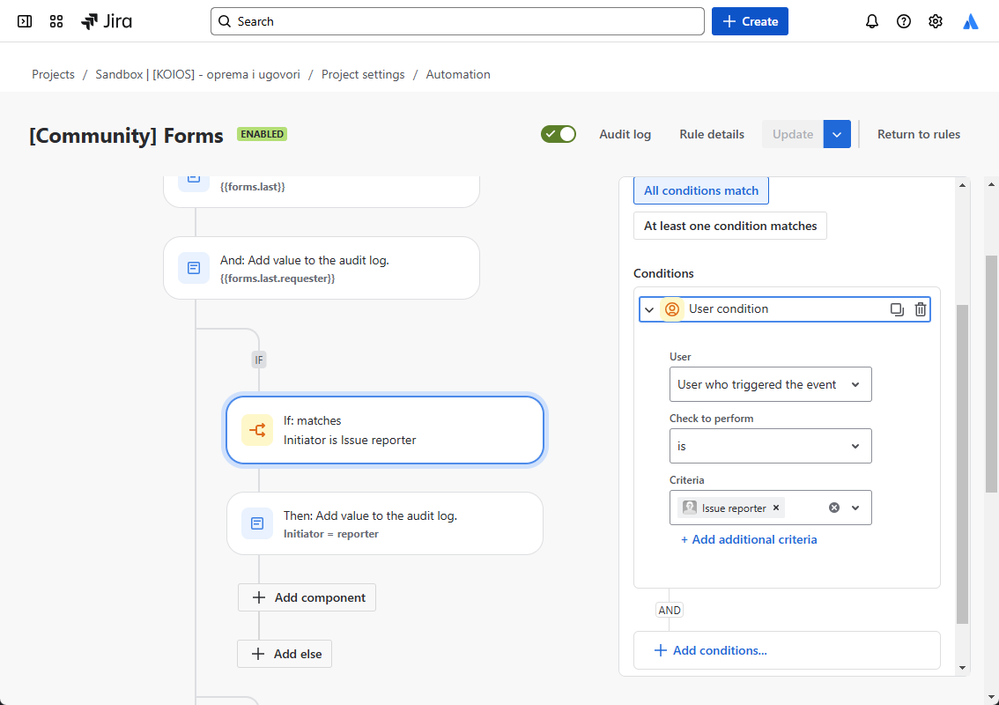Click the magnifier icon in search
999x705 pixels.
[x=224, y=22]
